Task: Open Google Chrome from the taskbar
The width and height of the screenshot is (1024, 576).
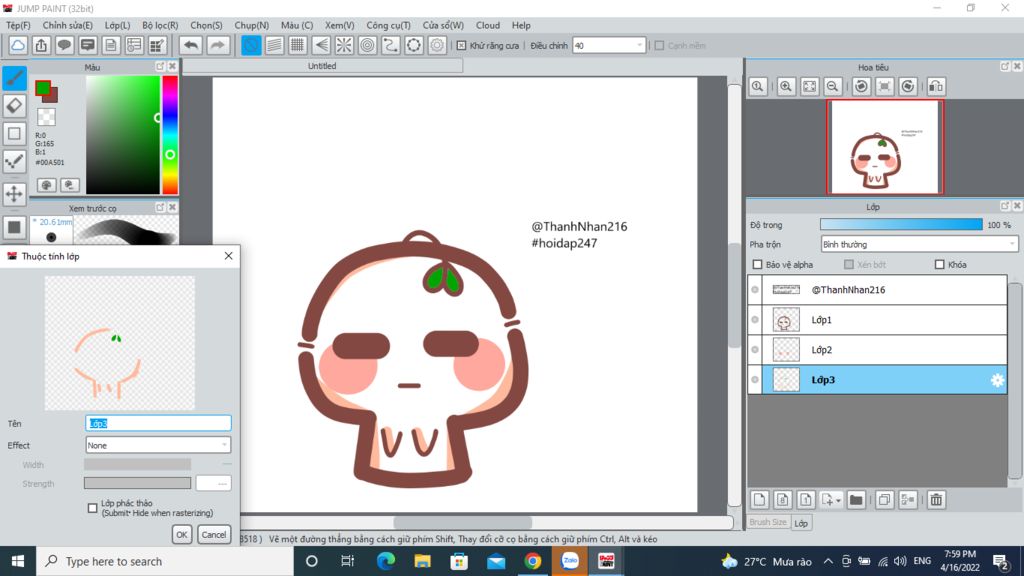Action: coord(533,561)
